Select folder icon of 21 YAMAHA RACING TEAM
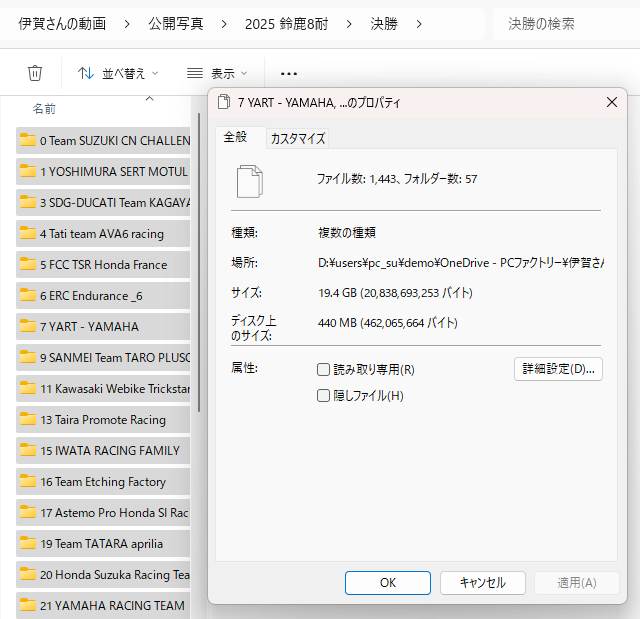This screenshot has width=640, height=619. click(x=28, y=605)
